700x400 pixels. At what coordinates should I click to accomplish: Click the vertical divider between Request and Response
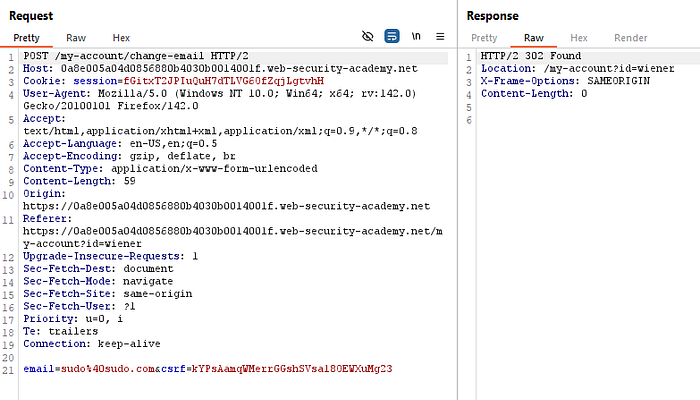pyautogui.click(x=458, y=200)
